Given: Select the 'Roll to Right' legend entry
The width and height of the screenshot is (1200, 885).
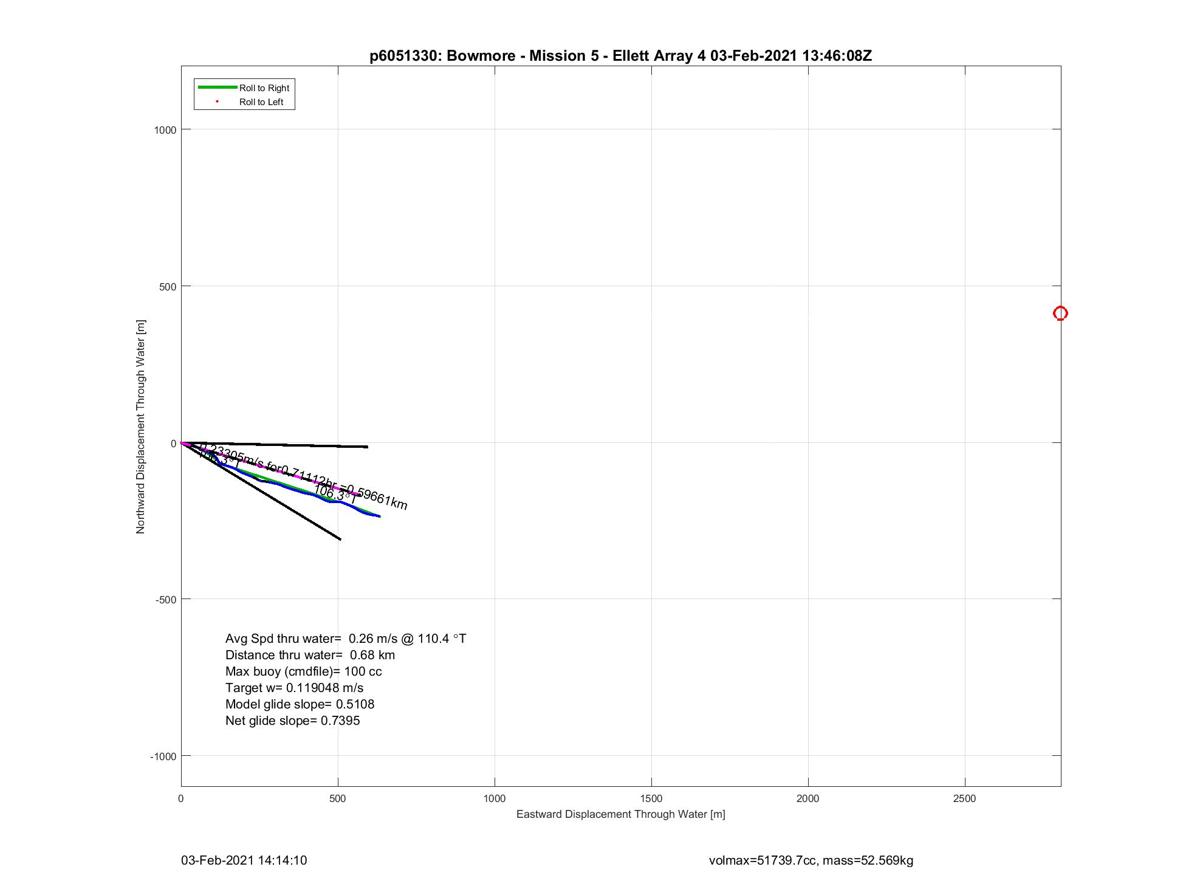Looking at the screenshot, I should (x=264, y=88).
